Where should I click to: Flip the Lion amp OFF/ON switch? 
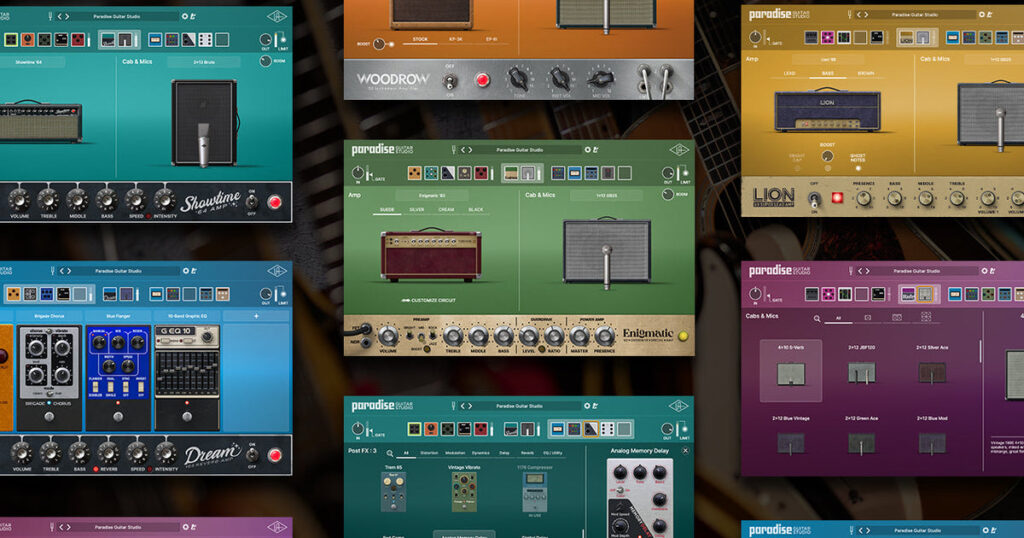(x=814, y=198)
